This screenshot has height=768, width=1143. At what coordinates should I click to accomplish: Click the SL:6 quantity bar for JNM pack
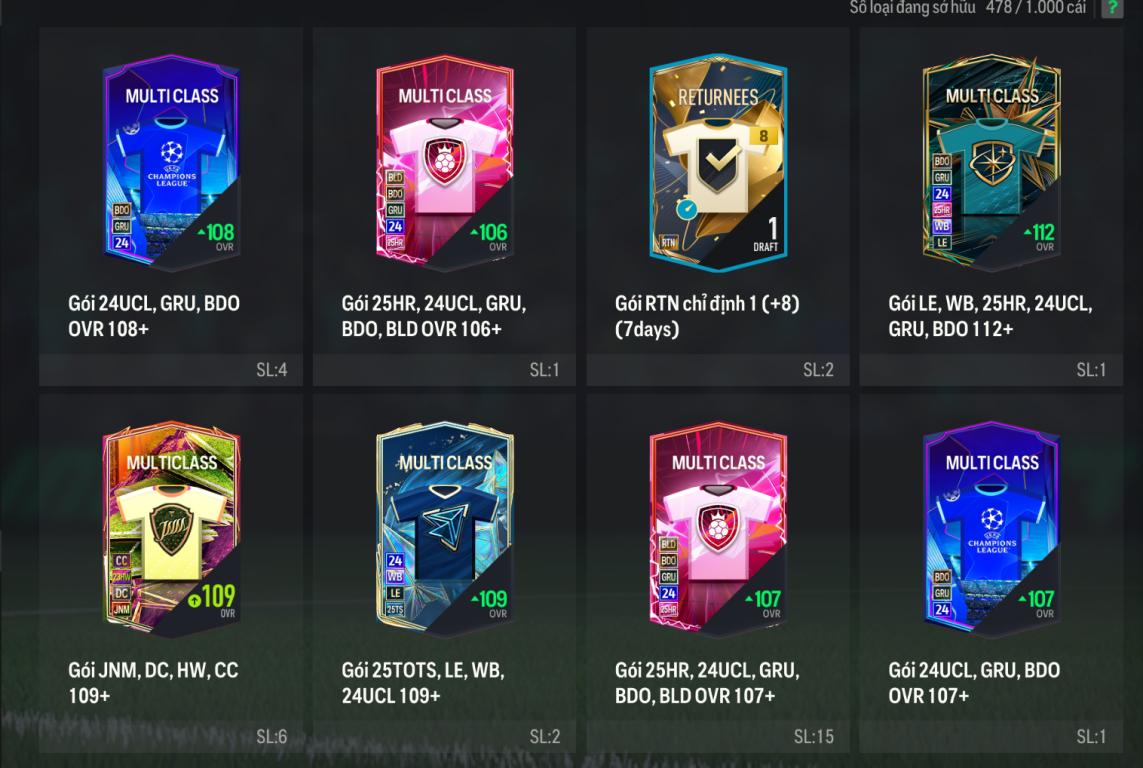pos(171,737)
